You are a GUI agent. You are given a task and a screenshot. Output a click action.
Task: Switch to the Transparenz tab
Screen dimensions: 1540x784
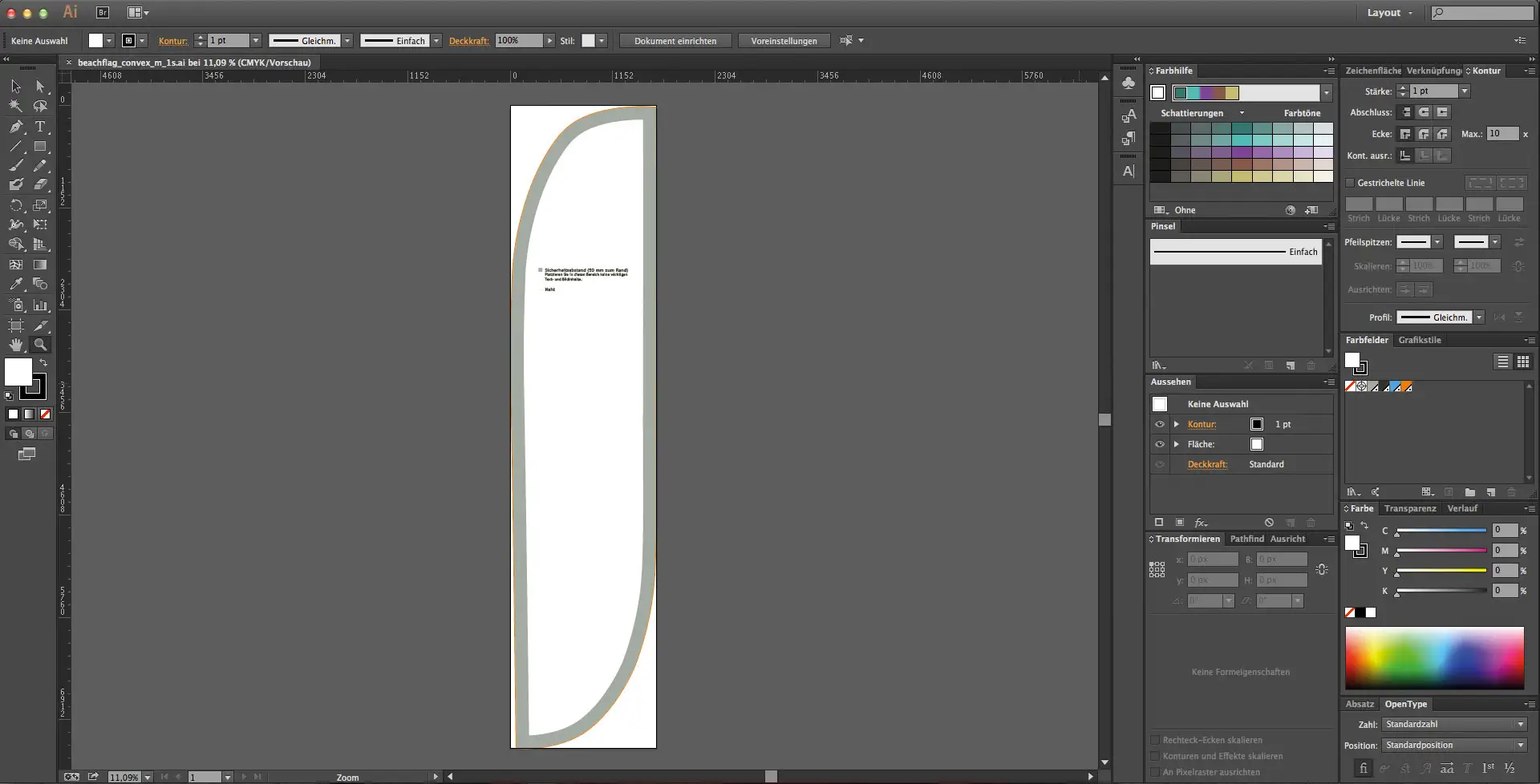(1409, 508)
